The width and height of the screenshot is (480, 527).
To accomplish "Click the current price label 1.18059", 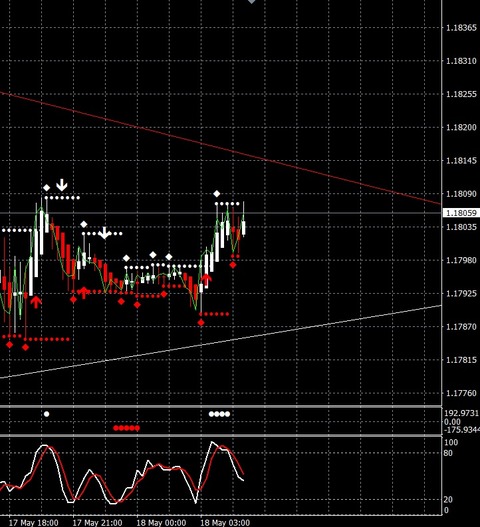I will point(461,213).
